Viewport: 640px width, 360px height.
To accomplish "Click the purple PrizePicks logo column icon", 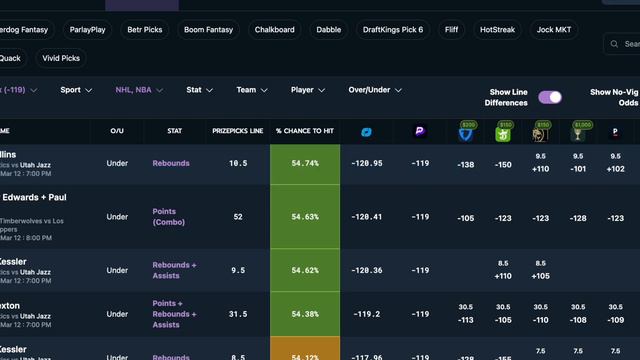I will click(420, 131).
